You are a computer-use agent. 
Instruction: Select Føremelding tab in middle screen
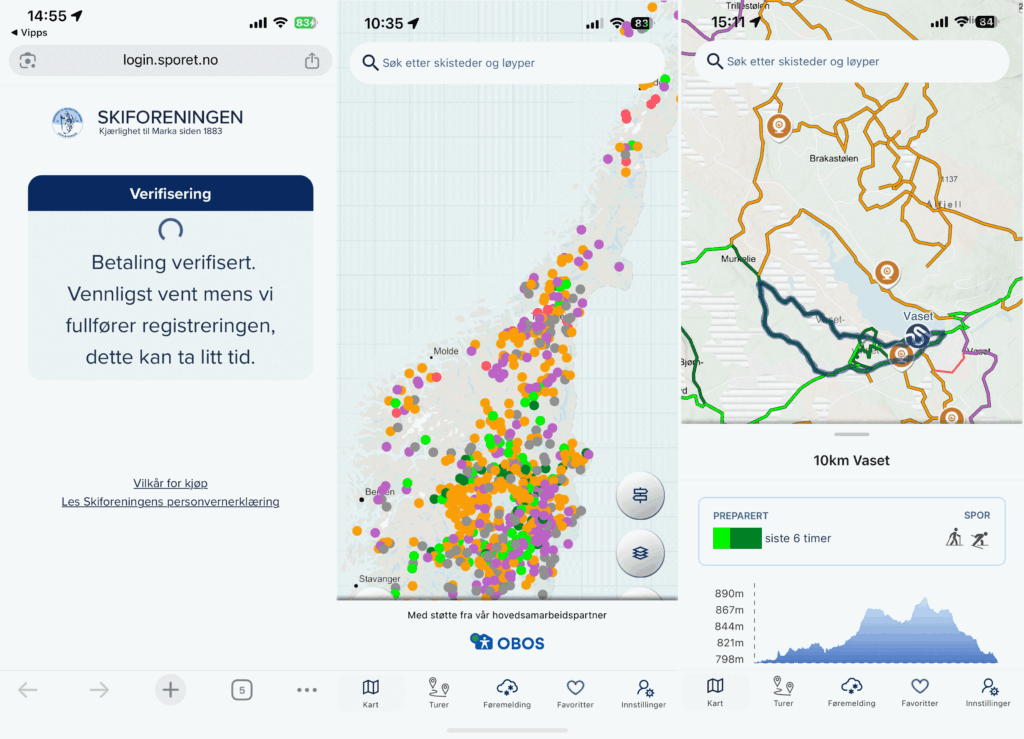507,693
